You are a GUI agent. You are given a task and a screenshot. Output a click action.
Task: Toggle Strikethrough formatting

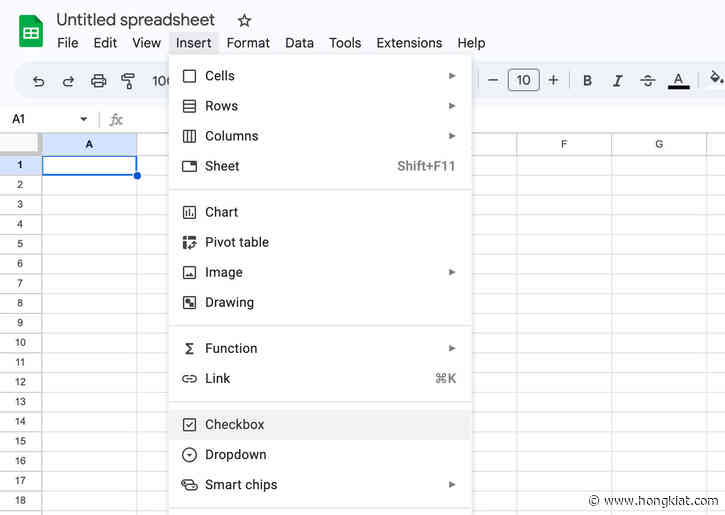coord(647,81)
